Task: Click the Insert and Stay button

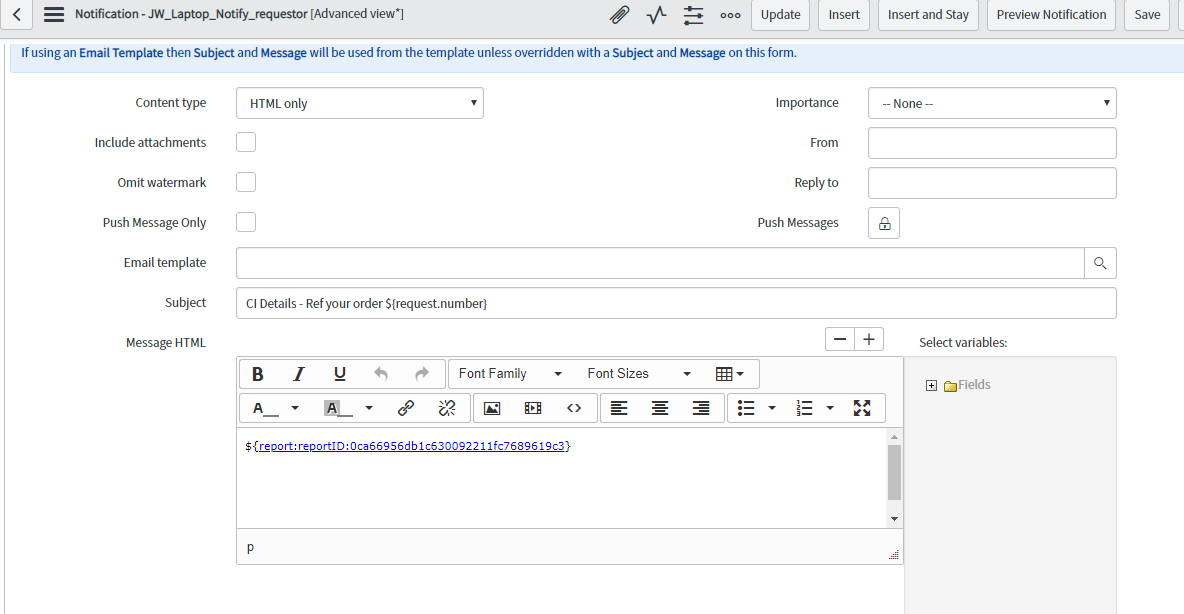Action: pos(928,14)
